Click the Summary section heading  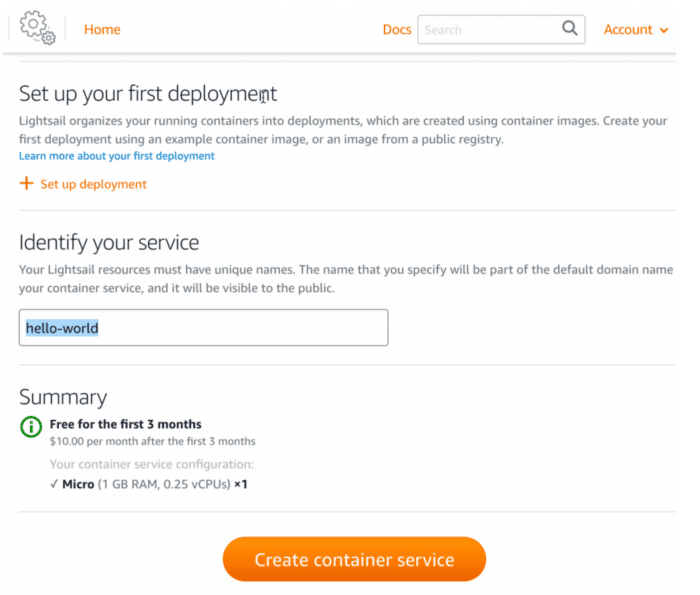[x=63, y=397]
